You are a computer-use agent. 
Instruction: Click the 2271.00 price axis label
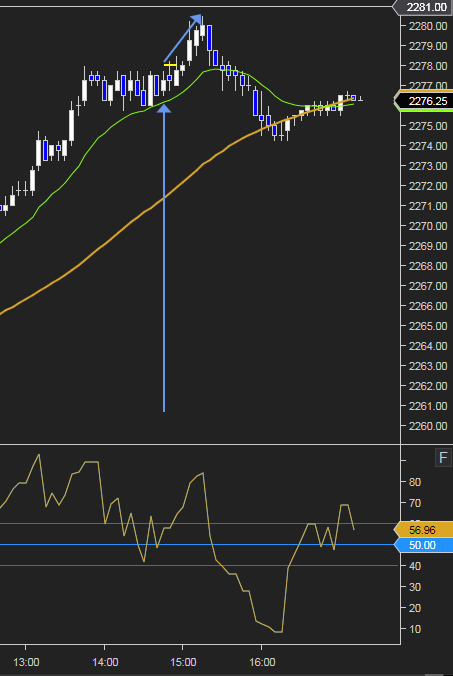coord(428,206)
